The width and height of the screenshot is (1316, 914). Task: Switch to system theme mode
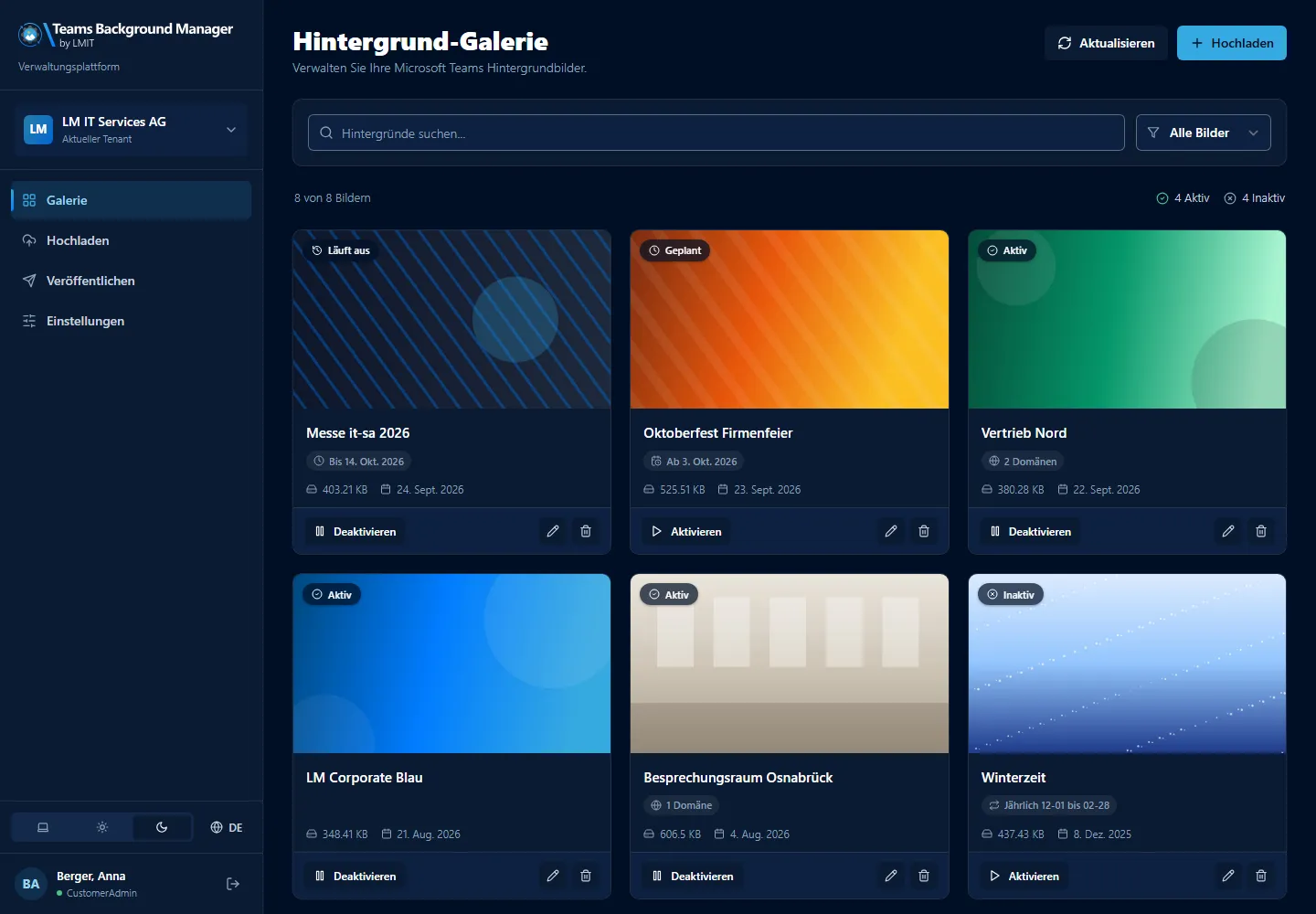pyautogui.click(x=43, y=827)
